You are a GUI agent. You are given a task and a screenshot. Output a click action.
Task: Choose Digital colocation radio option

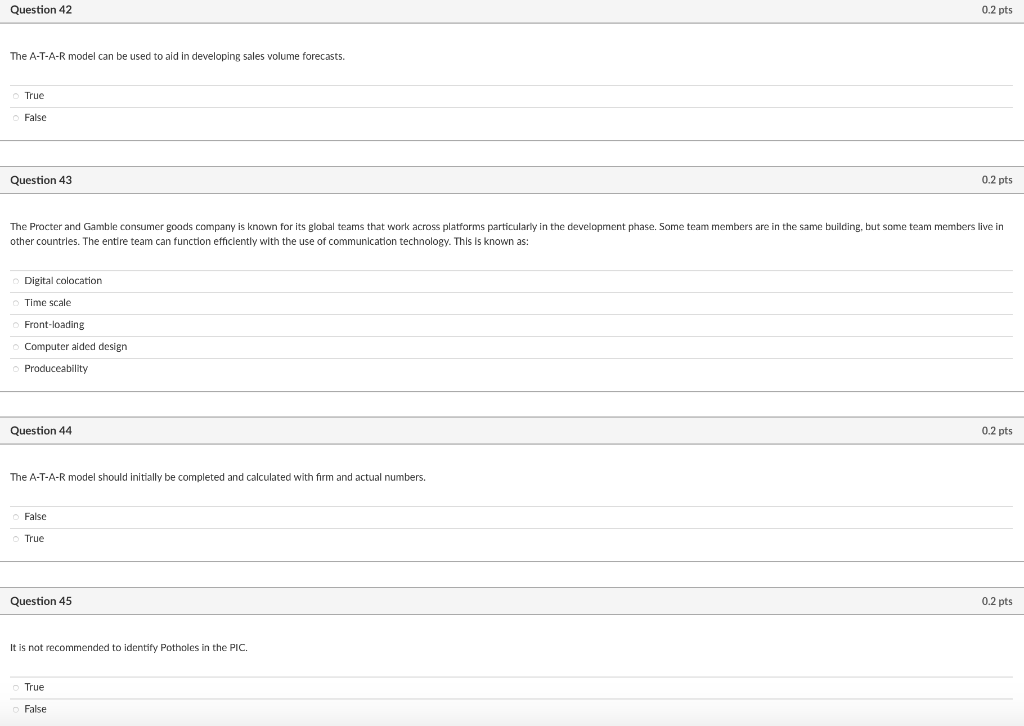tap(16, 281)
